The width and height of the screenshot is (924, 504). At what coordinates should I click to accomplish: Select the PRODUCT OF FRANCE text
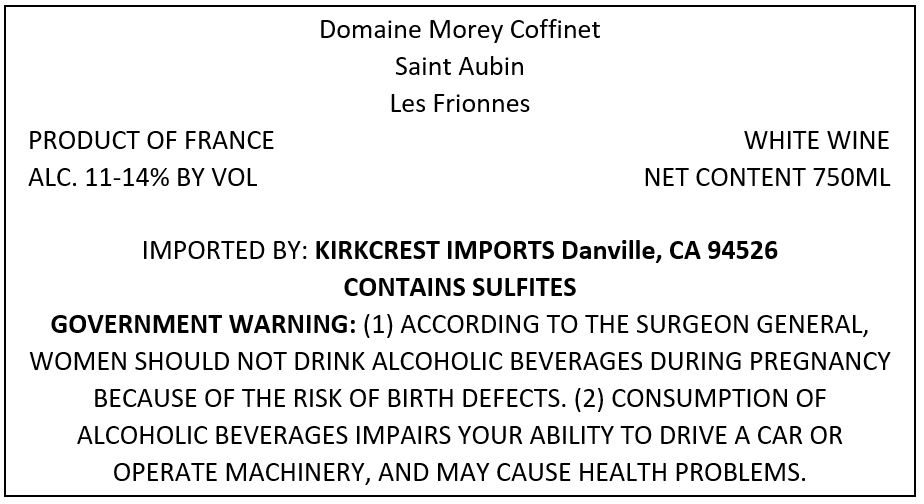[x=151, y=141]
